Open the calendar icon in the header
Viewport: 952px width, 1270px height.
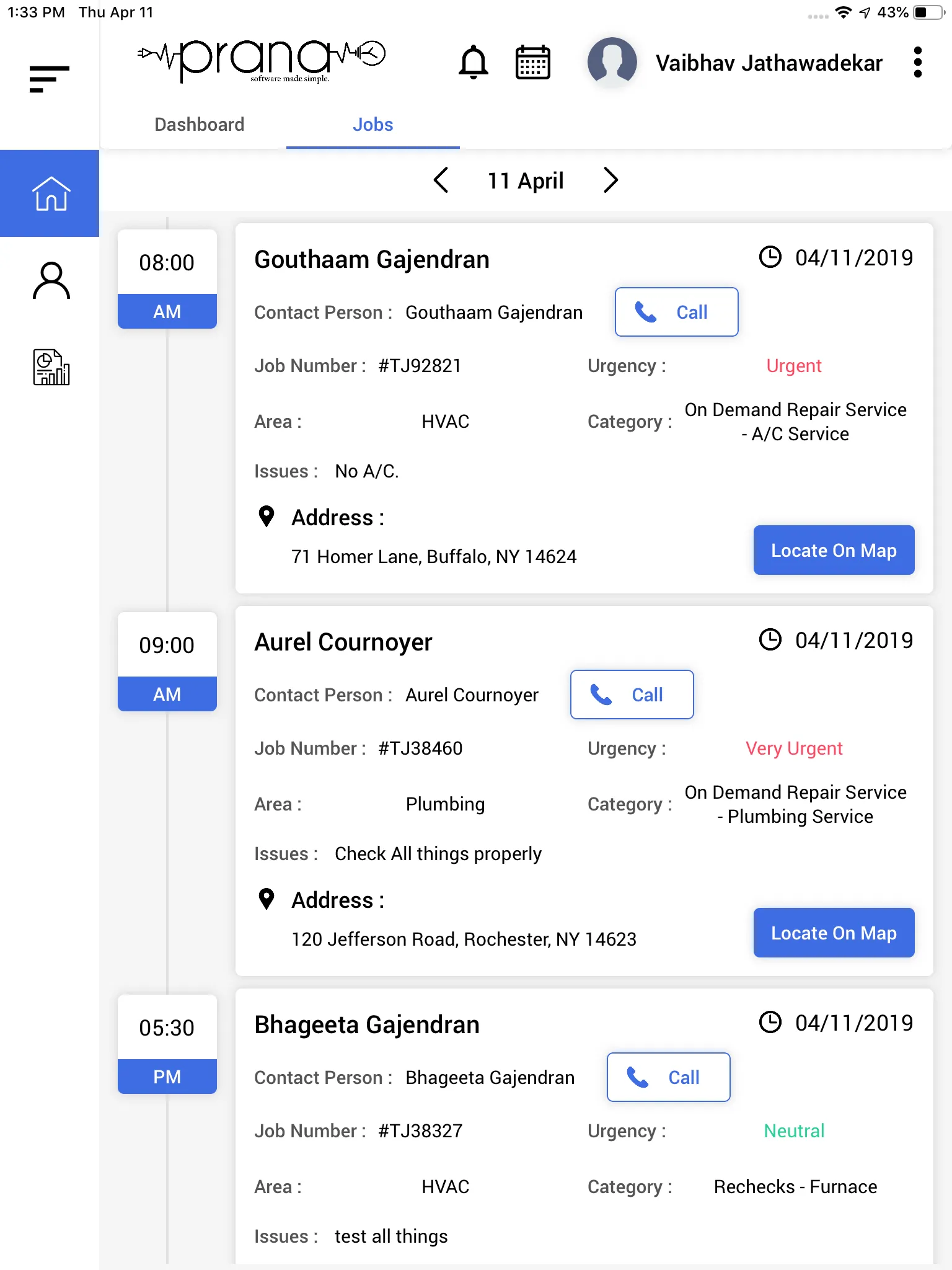(532, 62)
